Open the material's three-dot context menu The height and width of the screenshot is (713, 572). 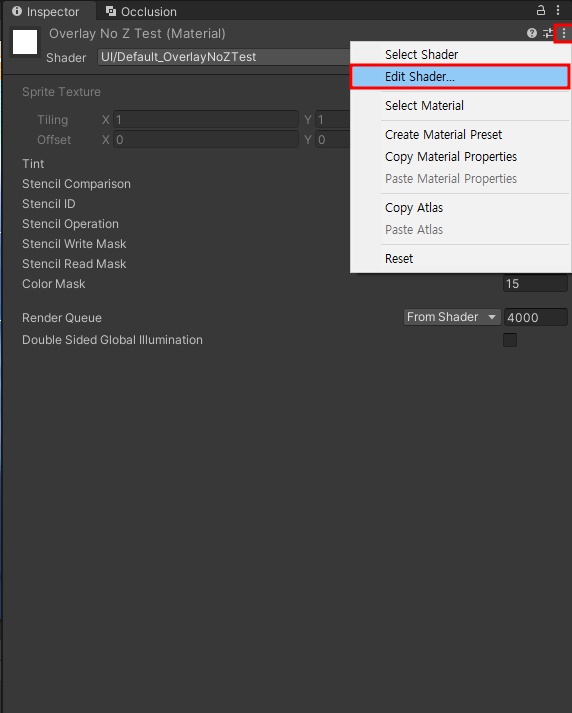(563, 33)
